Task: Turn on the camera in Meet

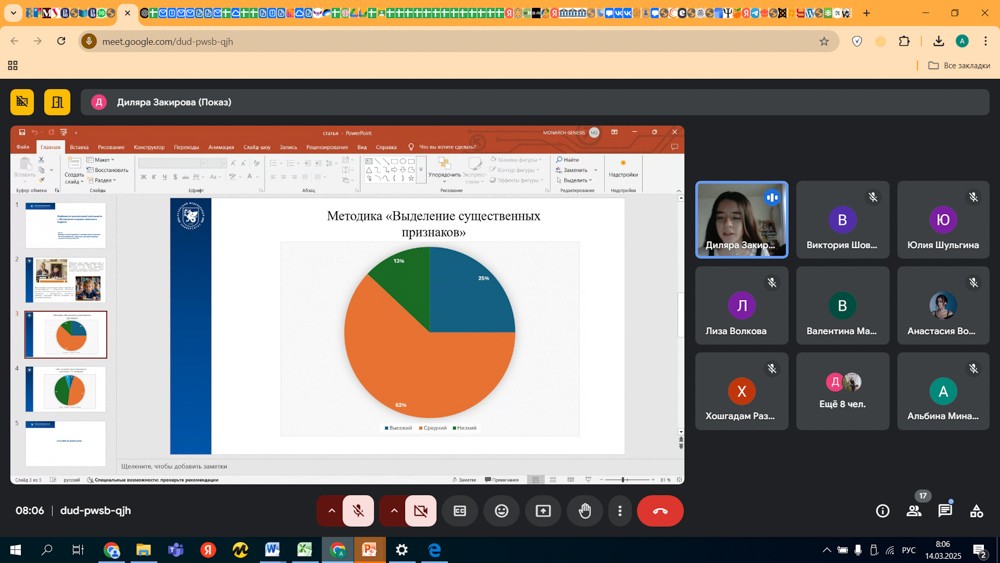Action: pyautogui.click(x=421, y=511)
